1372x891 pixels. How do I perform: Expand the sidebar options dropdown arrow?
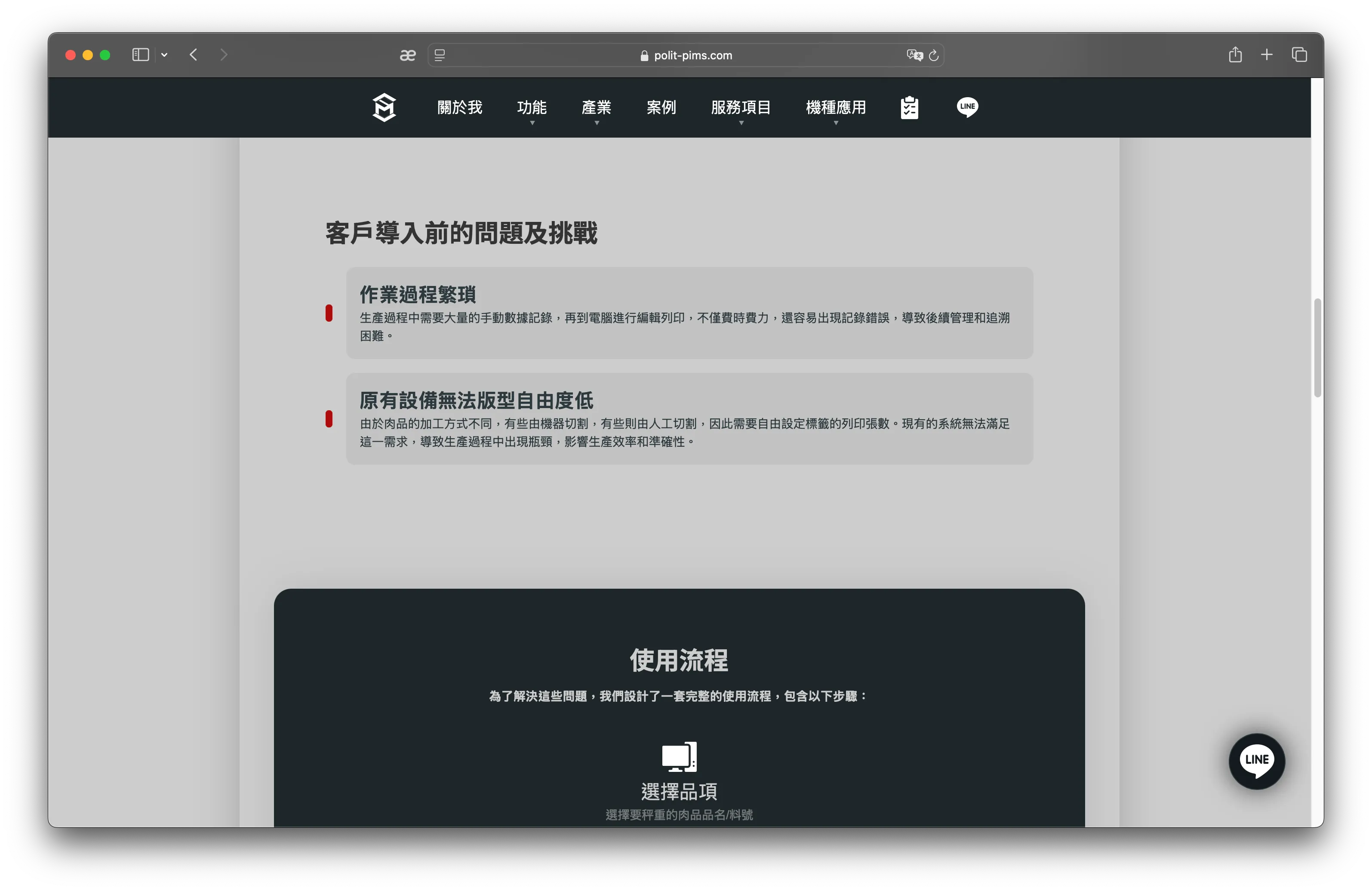164,55
